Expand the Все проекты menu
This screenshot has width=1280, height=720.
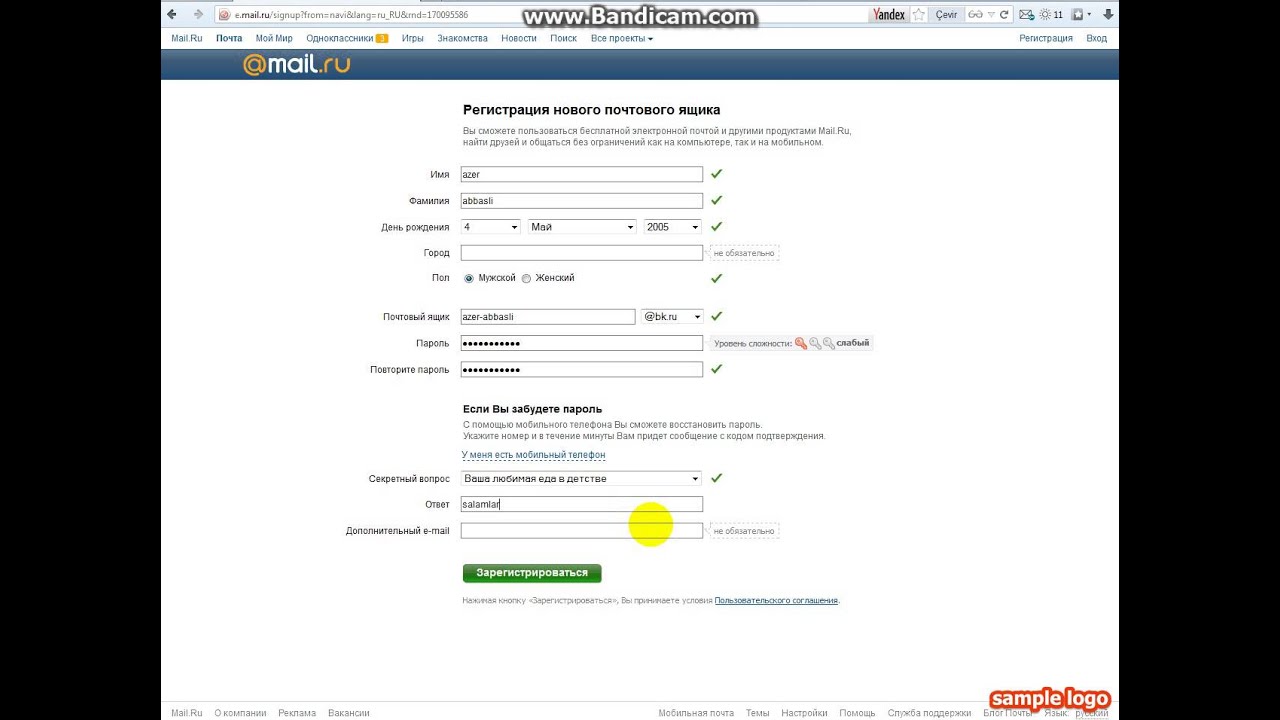(621, 38)
